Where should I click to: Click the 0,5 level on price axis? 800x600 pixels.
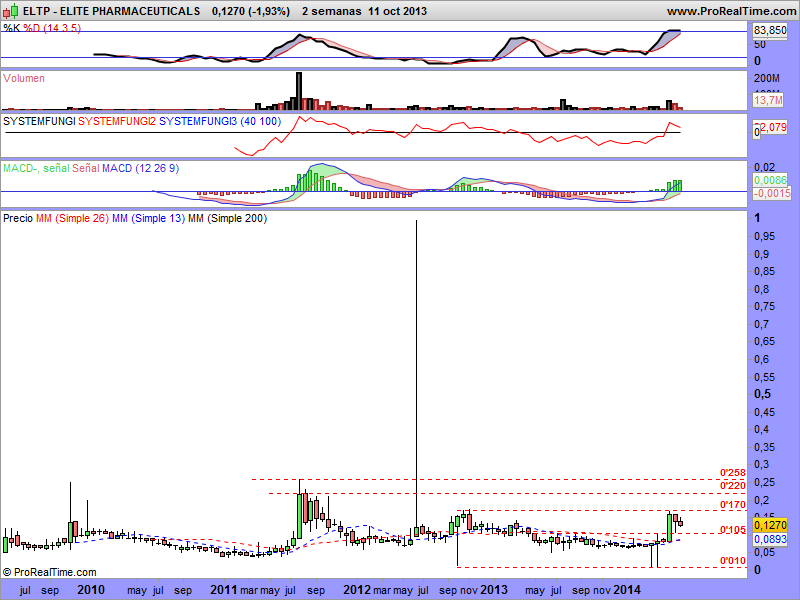pyautogui.click(x=763, y=394)
